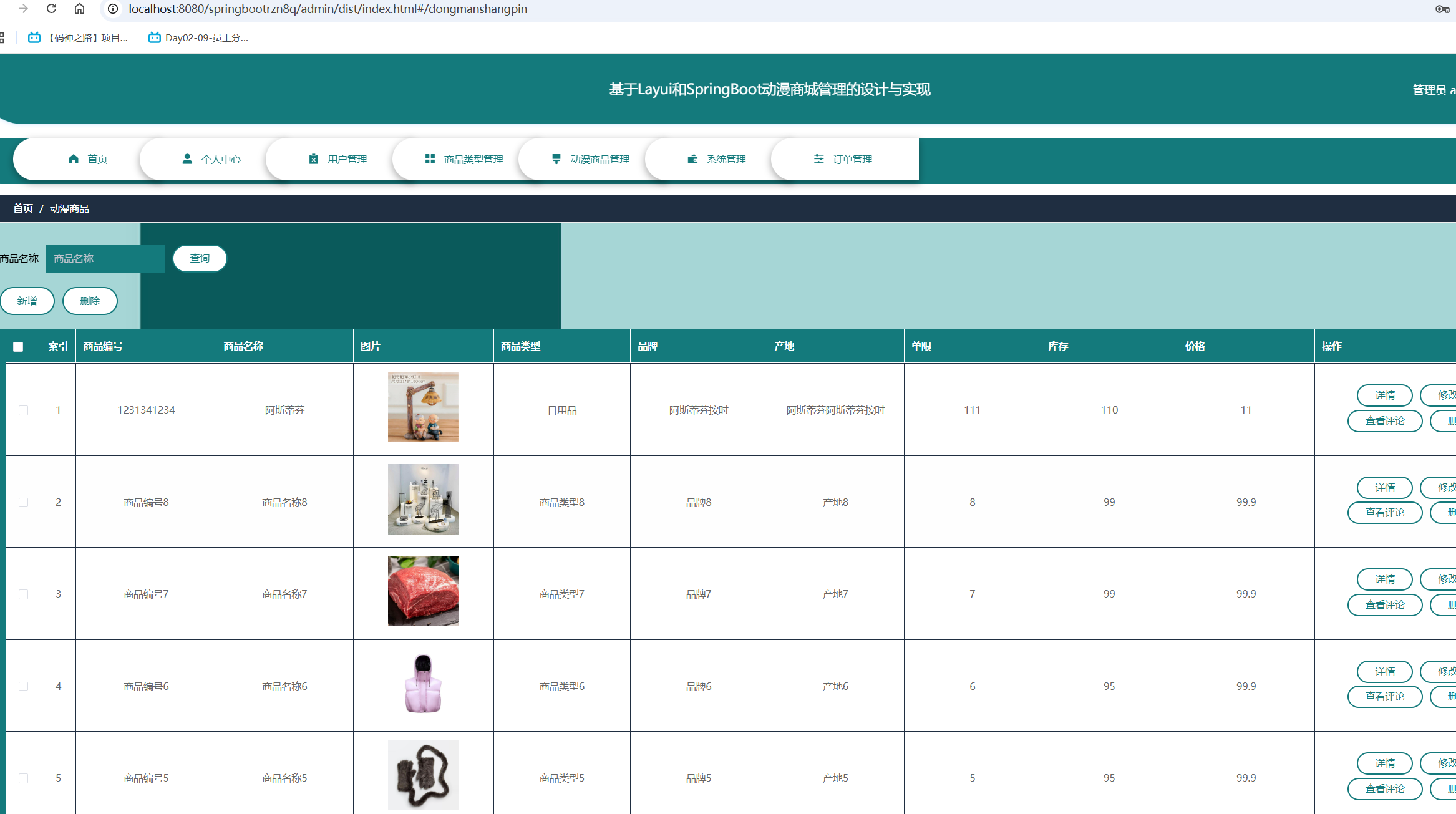Click the 首页 home icon in nav
This screenshot has height=814, width=1456.
pos(74,159)
